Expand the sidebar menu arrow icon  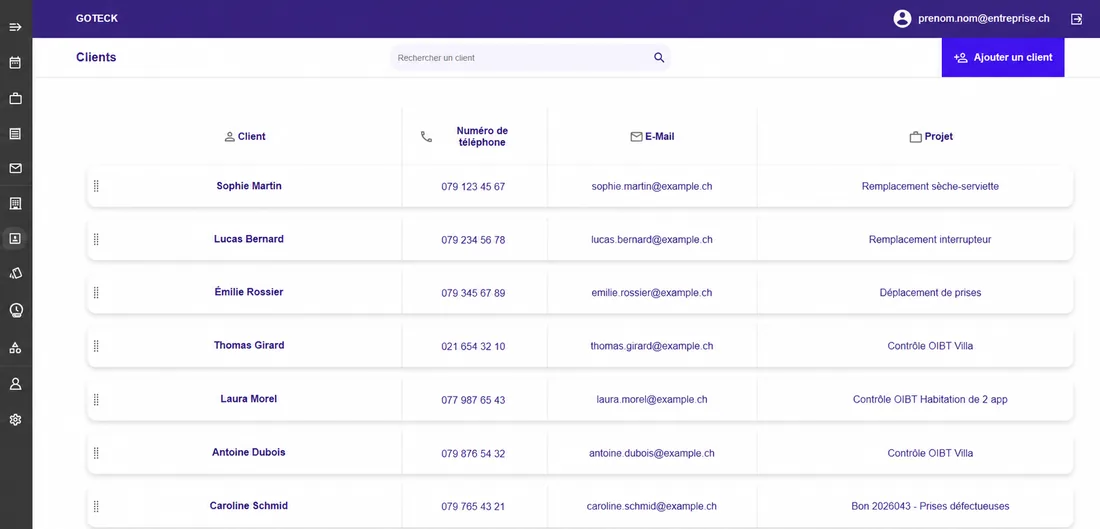(x=15, y=27)
